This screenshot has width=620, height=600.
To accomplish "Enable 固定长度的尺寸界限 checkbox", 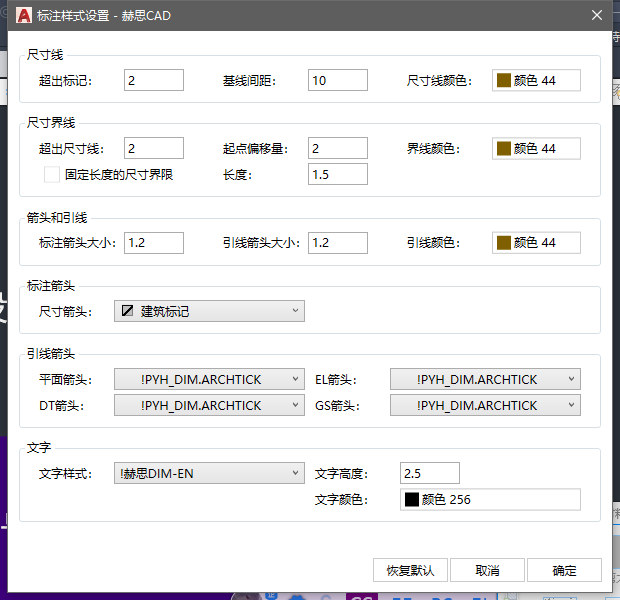I will pyautogui.click(x=52, y=174).
